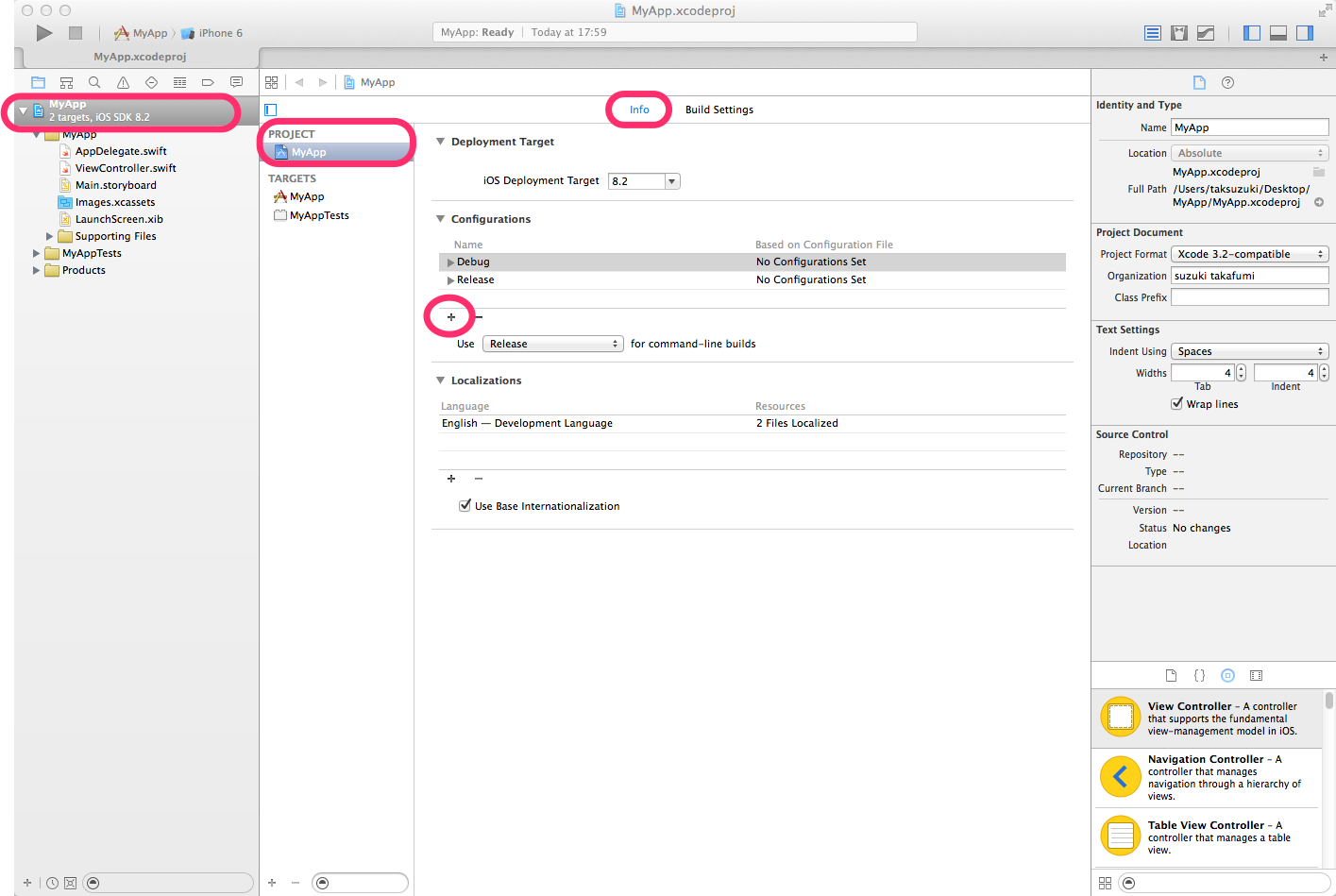Open the Project Format dropdown

click(x=1249, y=254)
